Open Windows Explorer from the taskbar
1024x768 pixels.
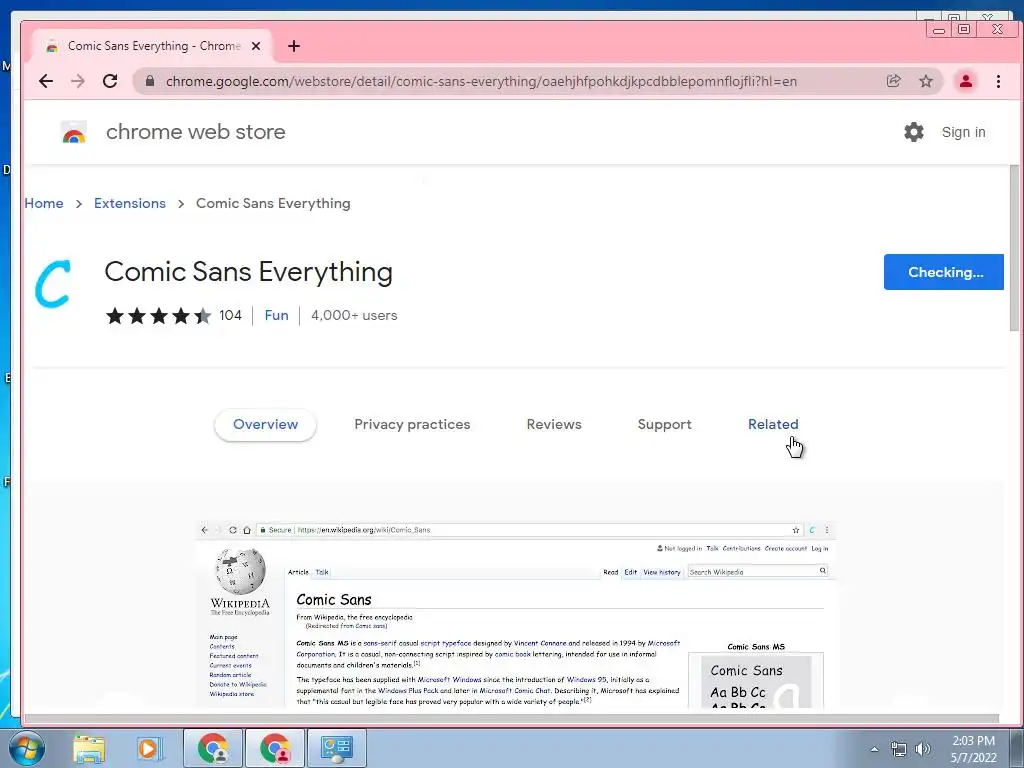pos(89,748)
